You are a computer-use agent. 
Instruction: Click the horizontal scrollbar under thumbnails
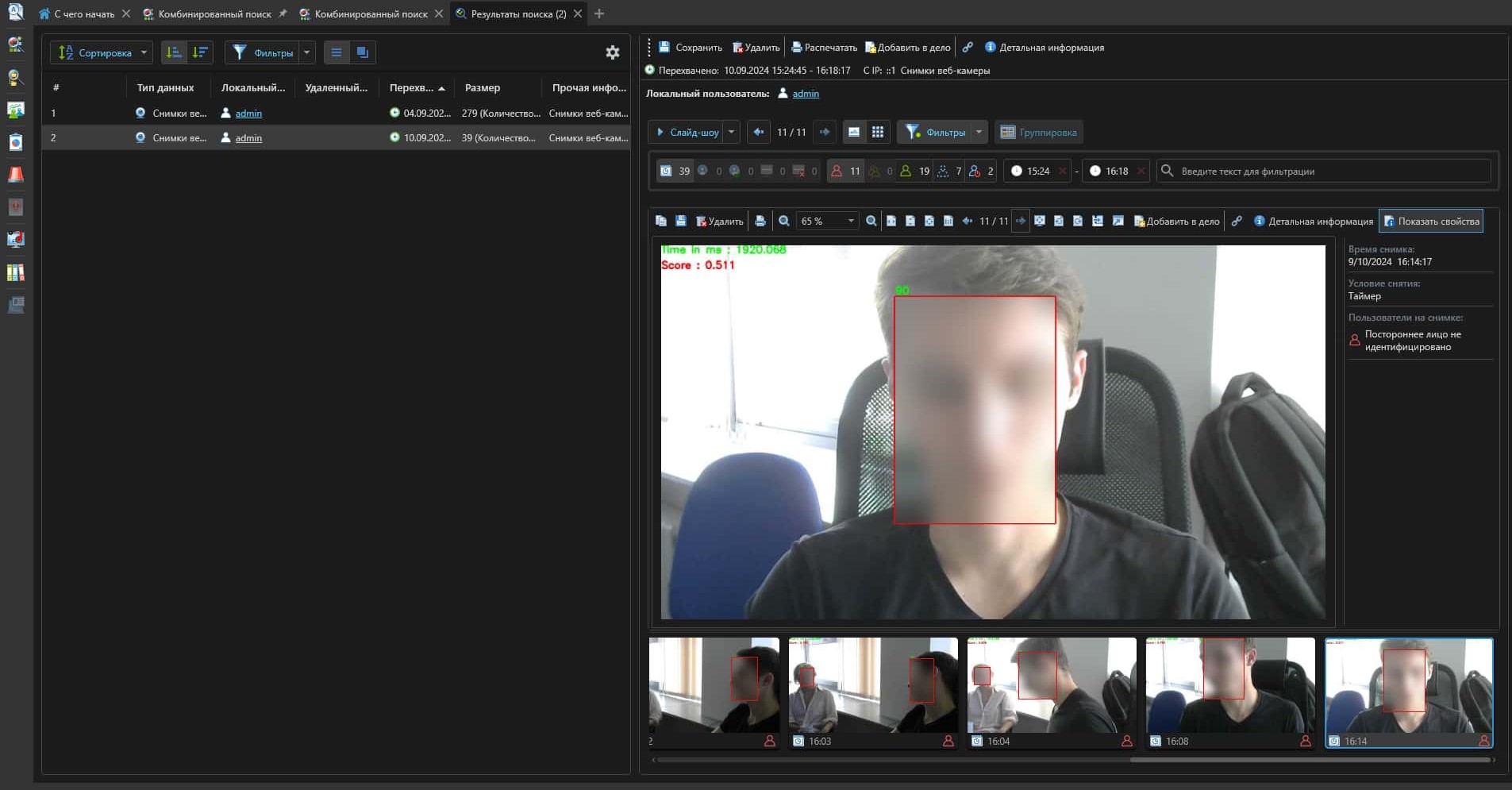point(1310,760)
